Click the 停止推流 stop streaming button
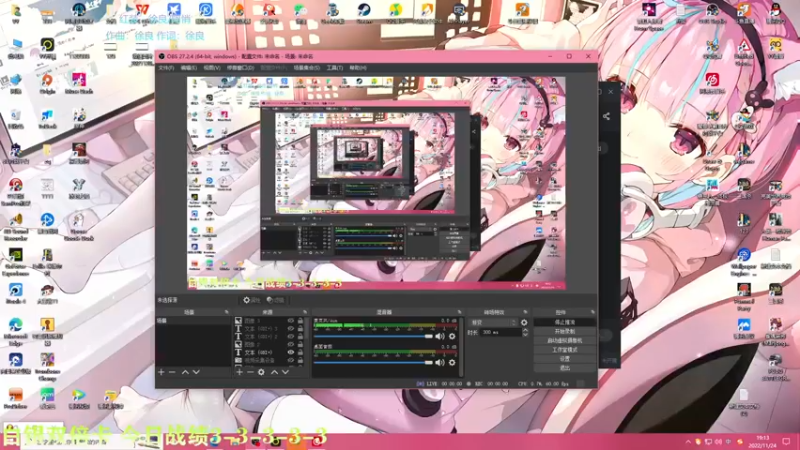800x450 pixels. (564, 322)
